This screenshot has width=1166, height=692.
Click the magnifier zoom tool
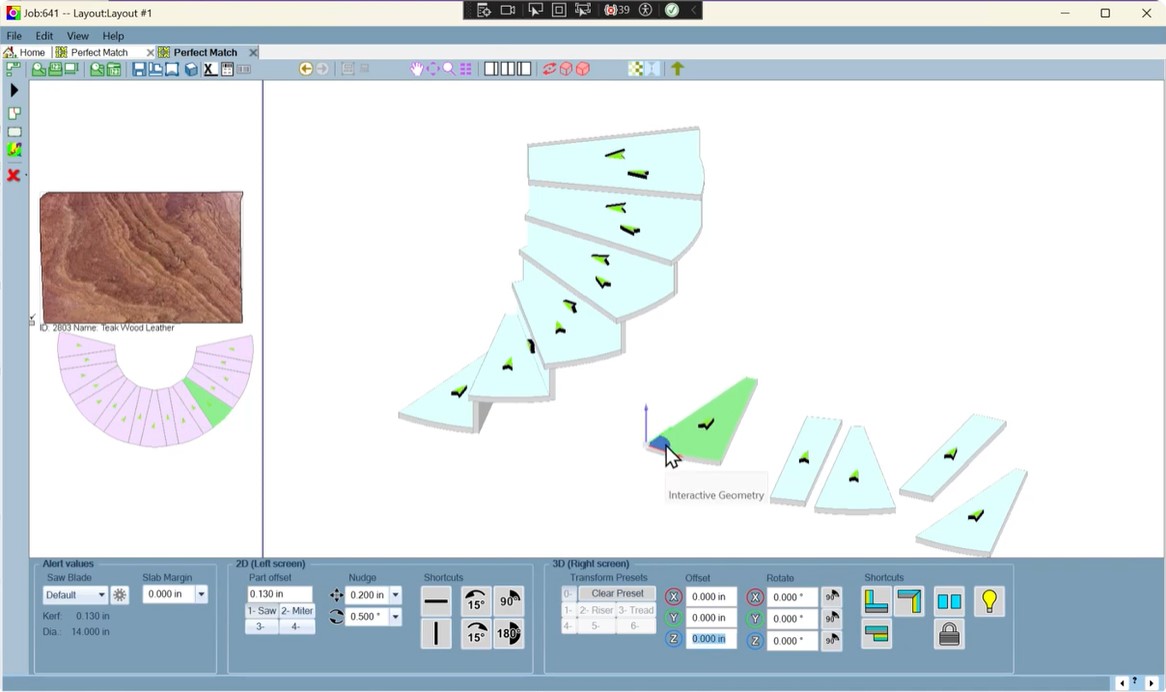click(x=449, y=69)
